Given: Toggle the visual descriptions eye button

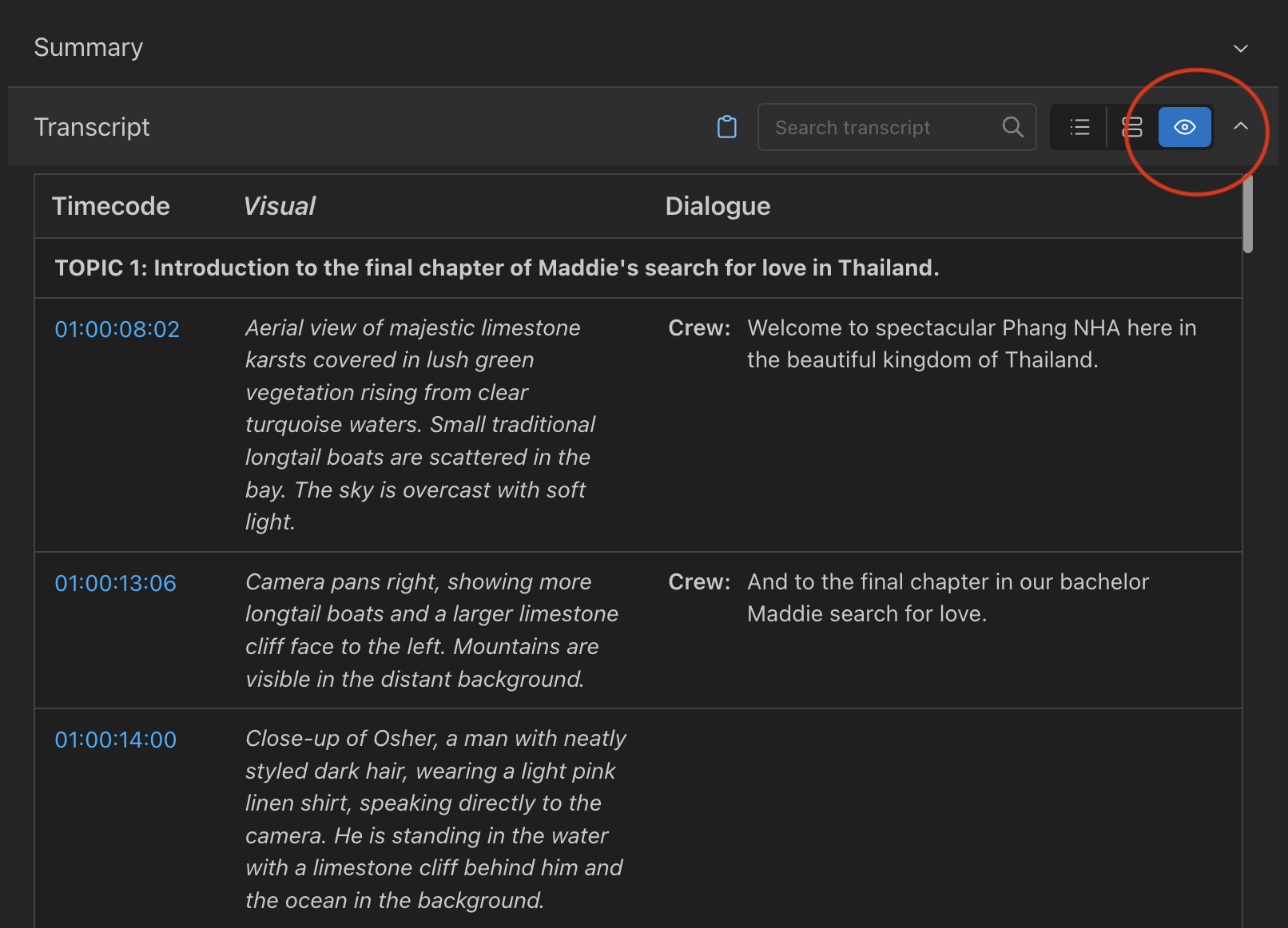Looking at the screenshot, I should click(x=1184, y=127).
